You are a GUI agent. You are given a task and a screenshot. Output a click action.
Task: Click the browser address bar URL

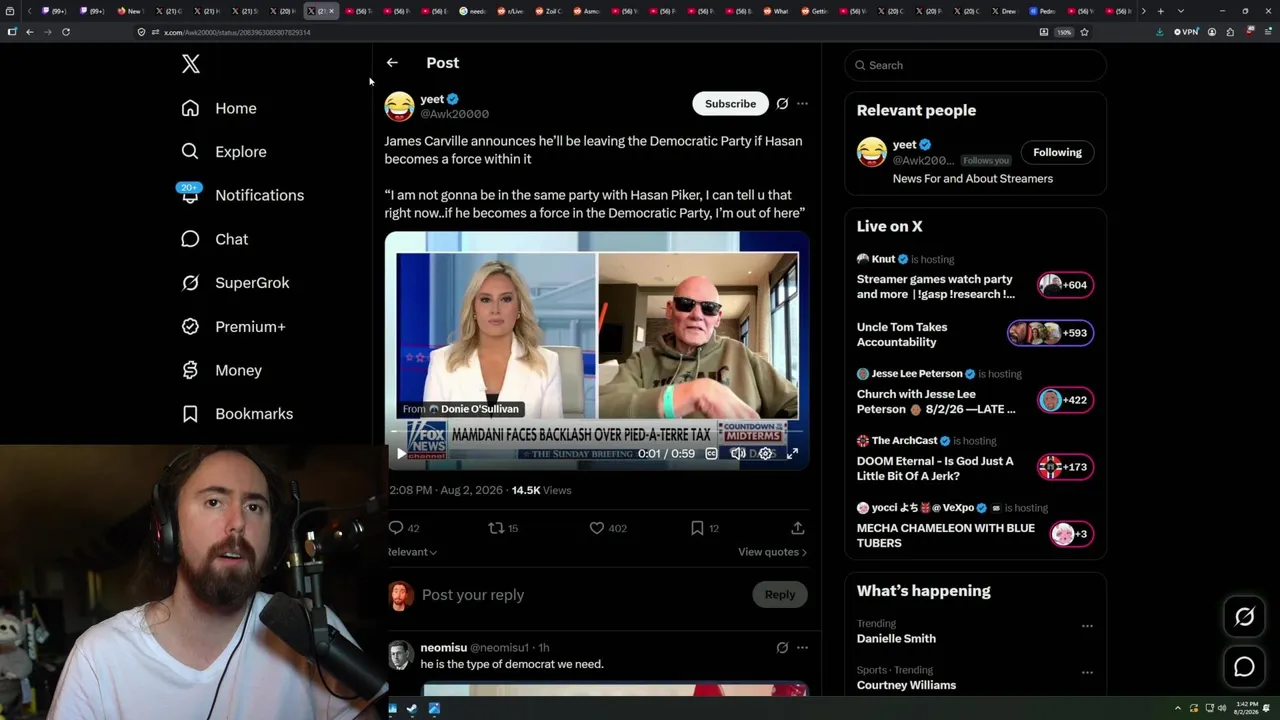237,32
